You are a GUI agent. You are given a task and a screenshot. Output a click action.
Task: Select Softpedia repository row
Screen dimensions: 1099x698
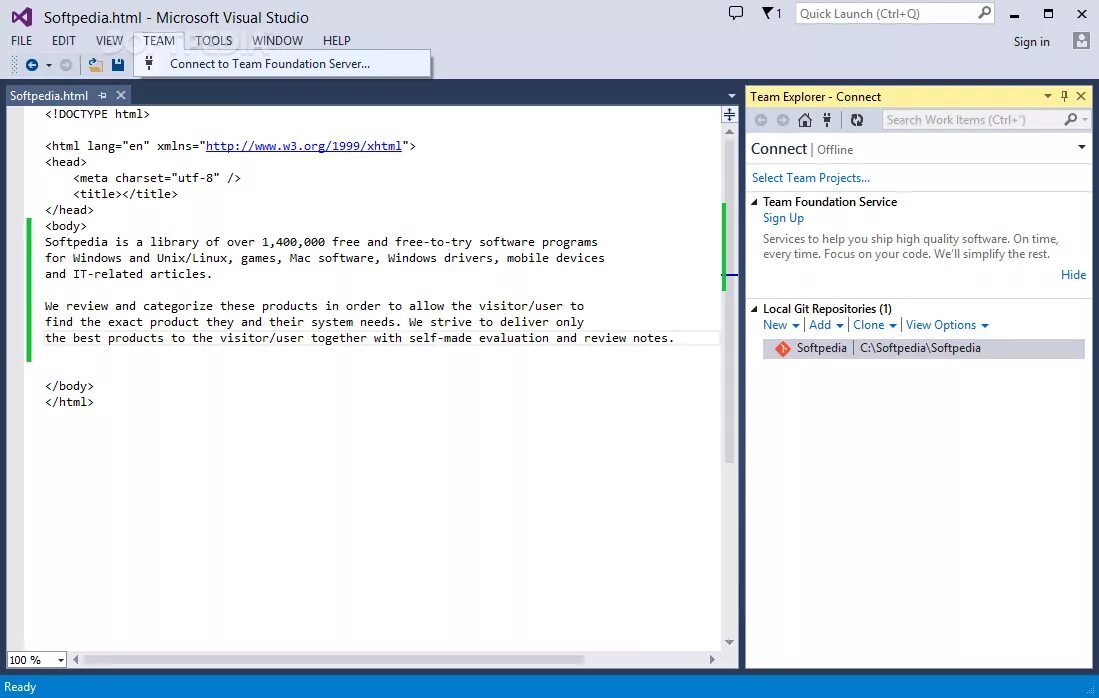924,348
